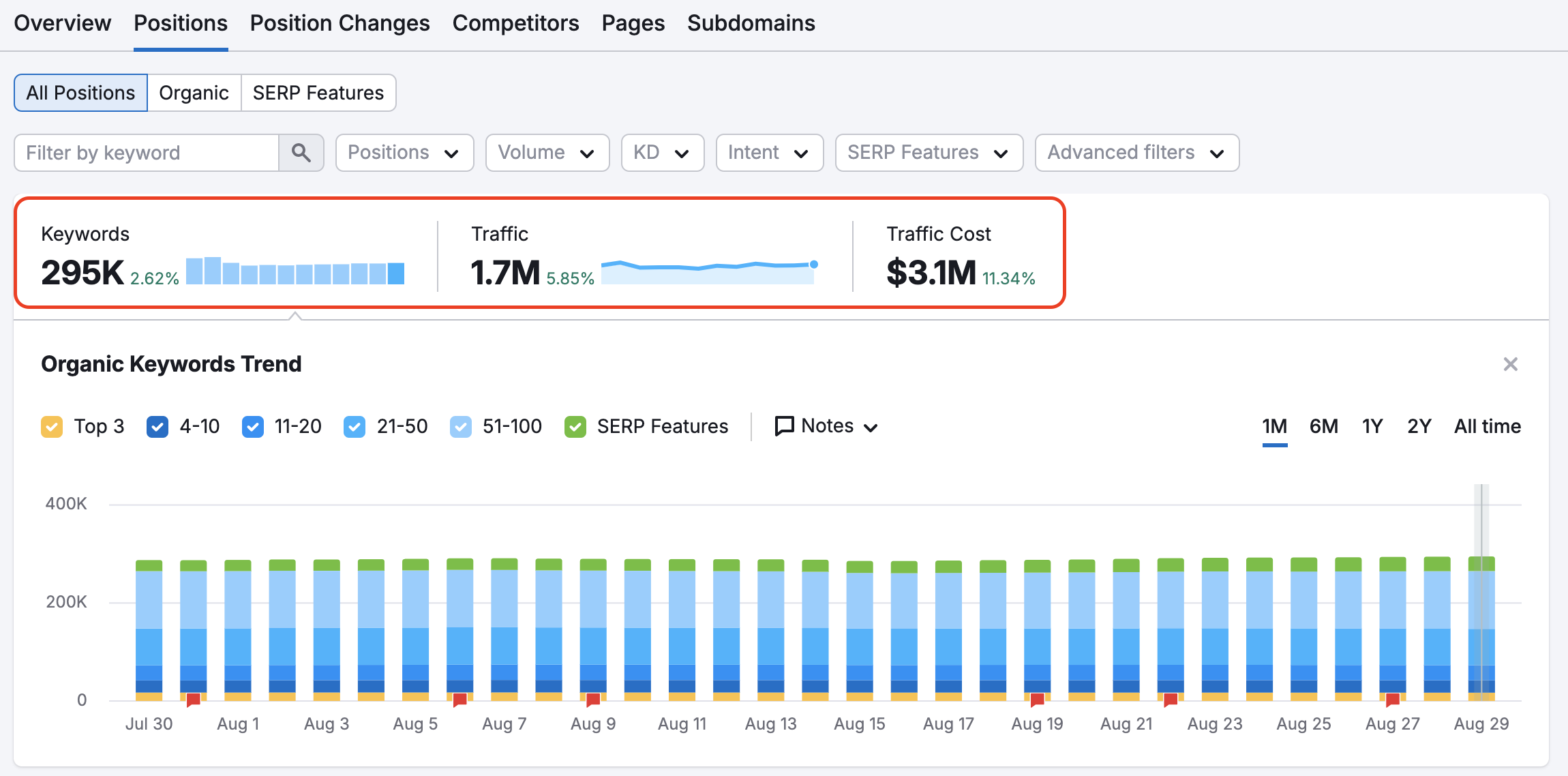Set chart range to 6M
The image size is (1568, 776).
1323,427
